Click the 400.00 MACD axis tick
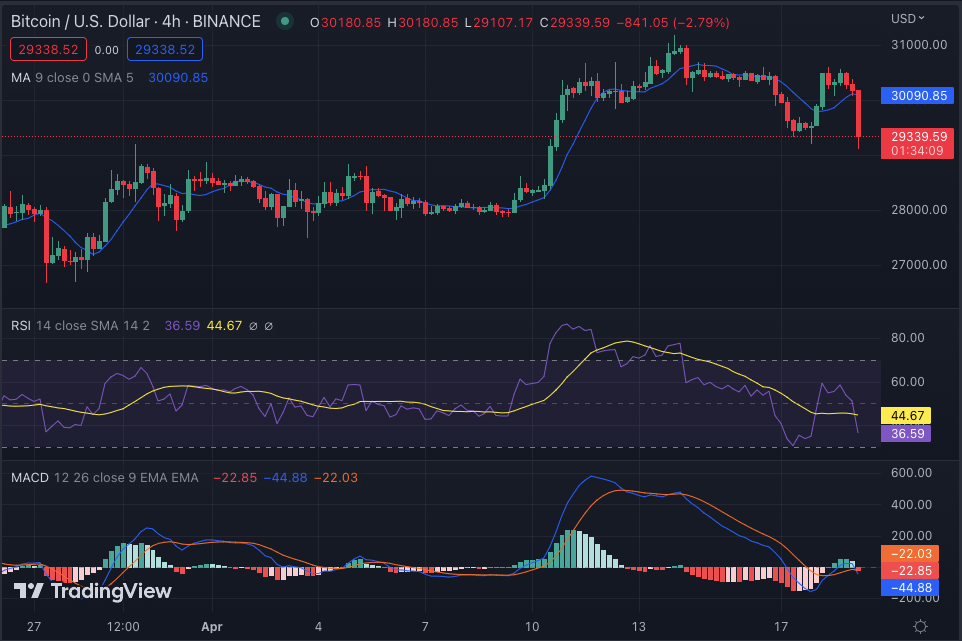The width and height of the screenshot is (962, 641). pyautogui.click(x=911, y=505)
